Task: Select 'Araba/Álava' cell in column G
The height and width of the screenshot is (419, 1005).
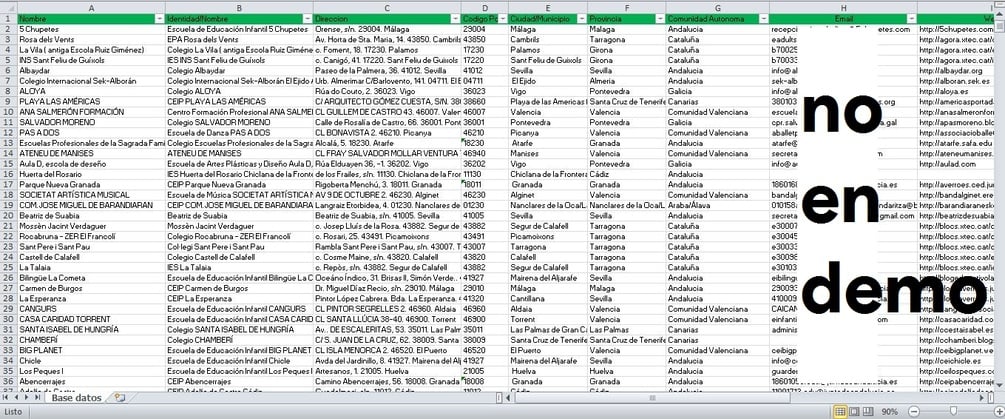Action: click(717, 206)
